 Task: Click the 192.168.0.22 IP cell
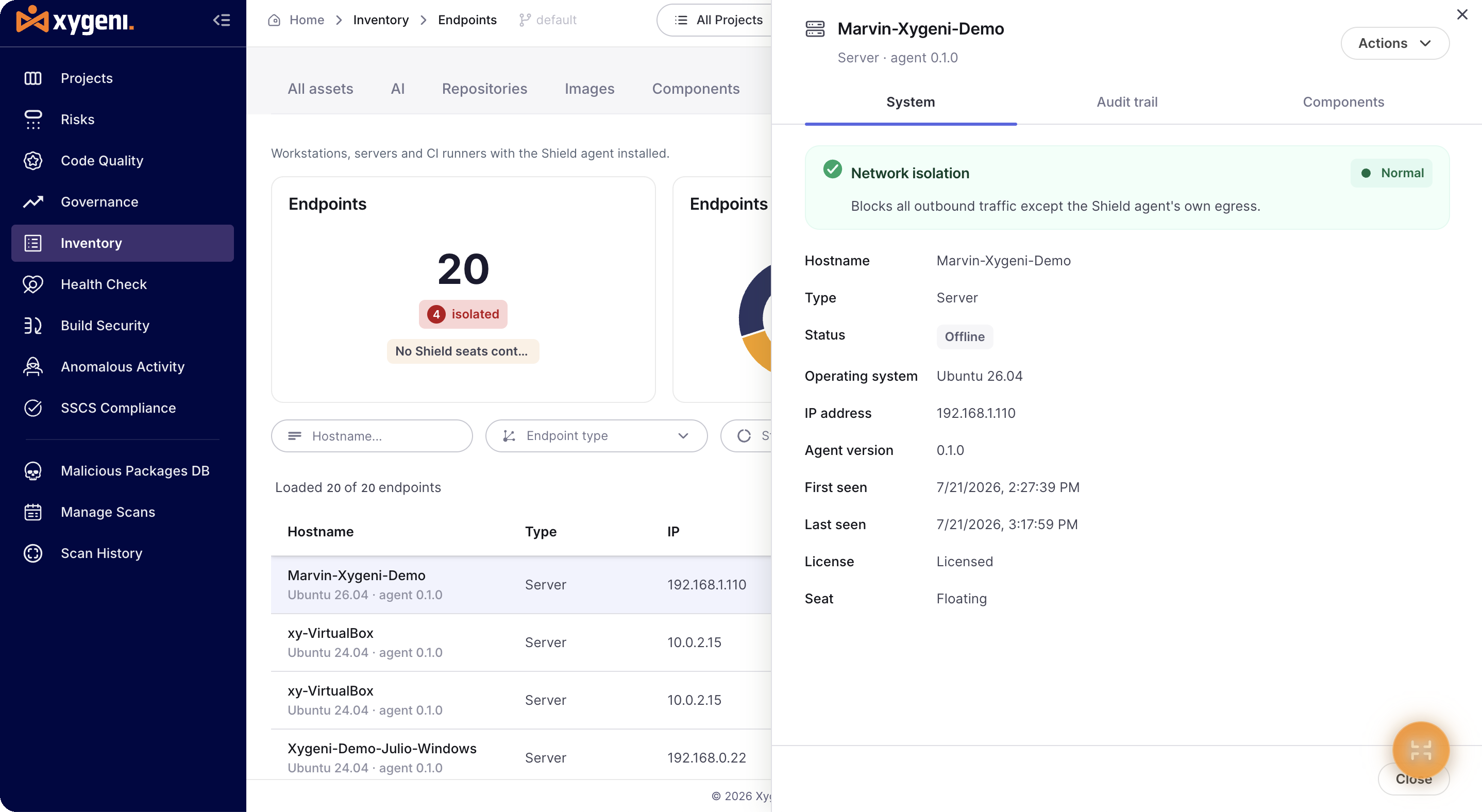(x=706, y=758)
